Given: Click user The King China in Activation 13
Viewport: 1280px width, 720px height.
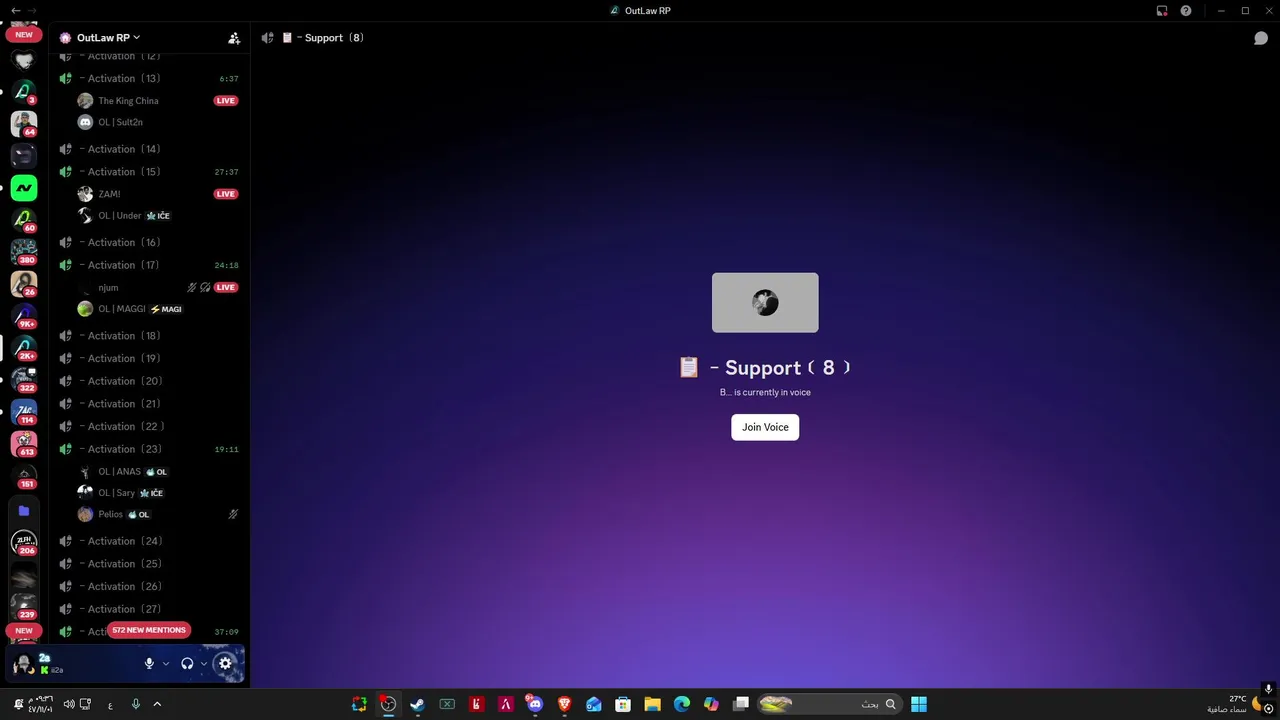Looking at the screenshot, I should 158,100.
